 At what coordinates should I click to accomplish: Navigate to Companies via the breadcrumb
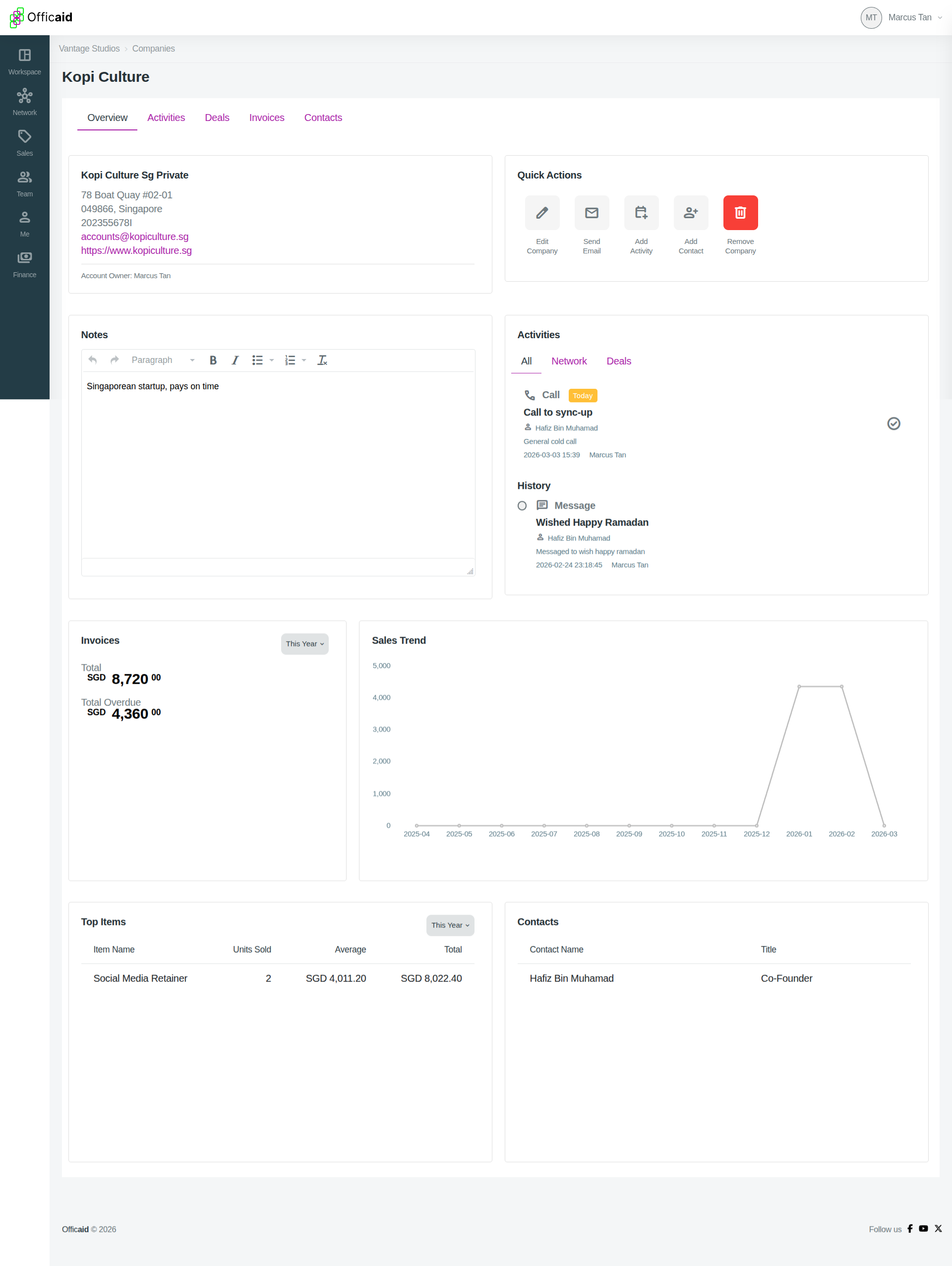(x=153, y=49)
